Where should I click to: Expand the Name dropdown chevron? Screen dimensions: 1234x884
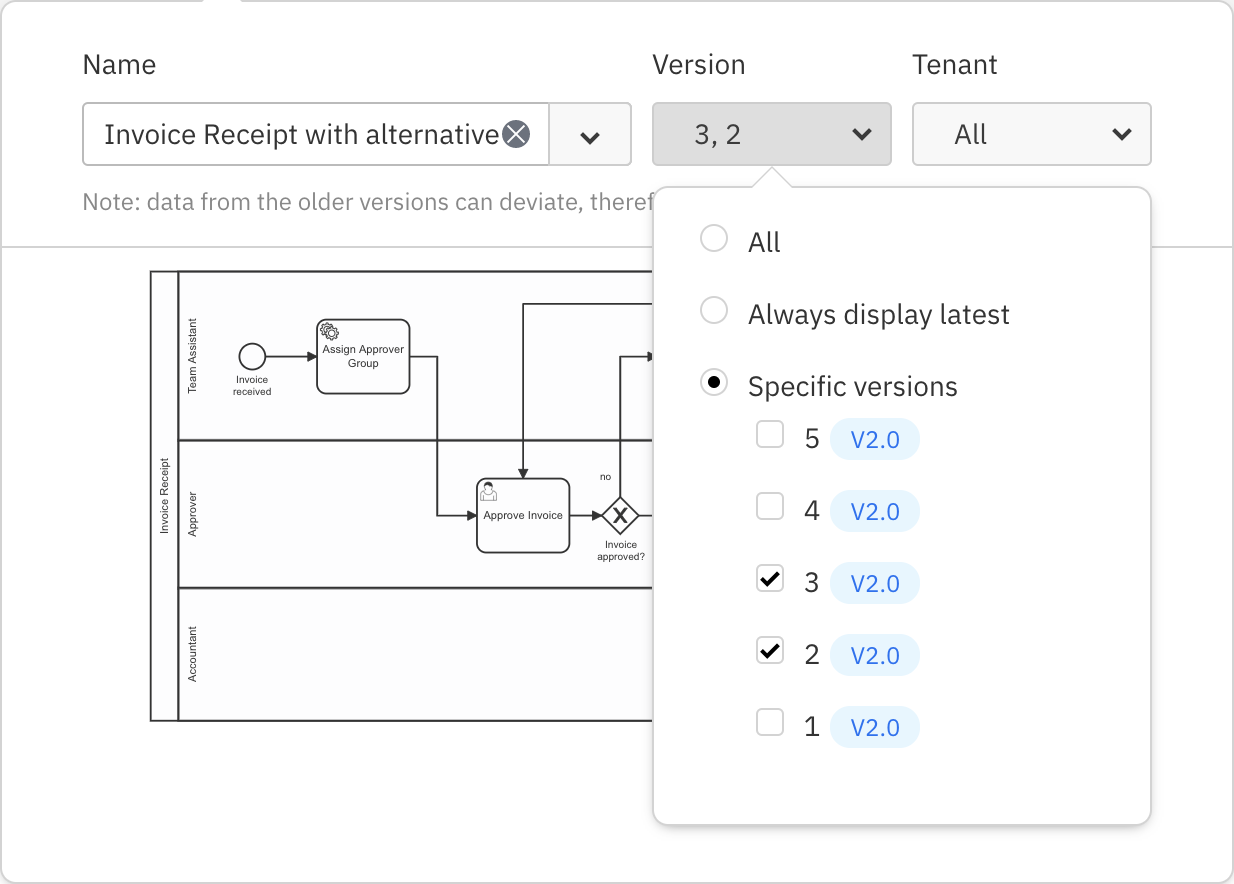click(590, 135)
